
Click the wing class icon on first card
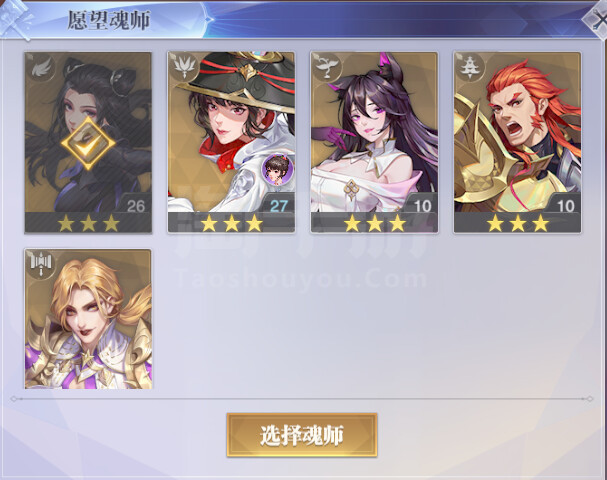point(40,67)
